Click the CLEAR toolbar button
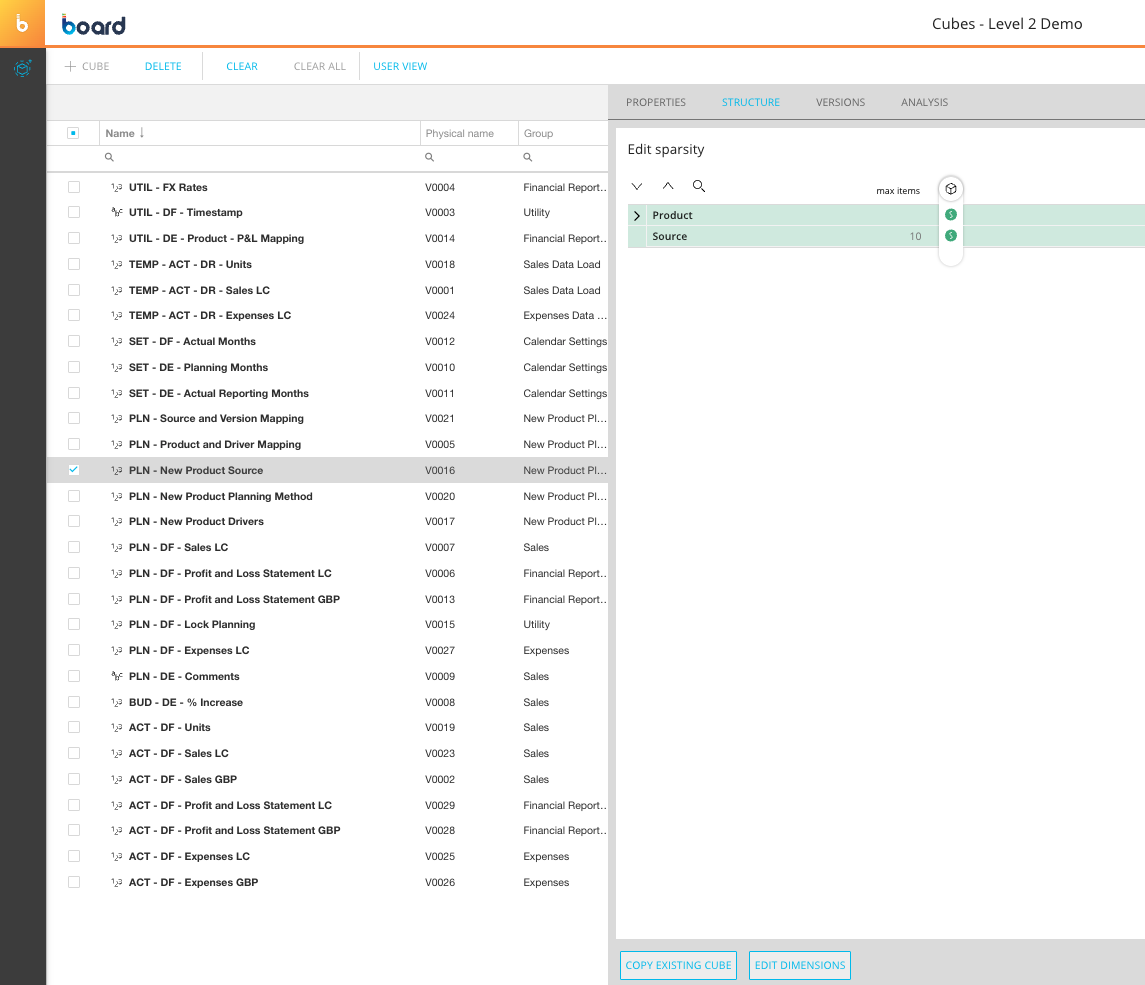 click(242, 66)
